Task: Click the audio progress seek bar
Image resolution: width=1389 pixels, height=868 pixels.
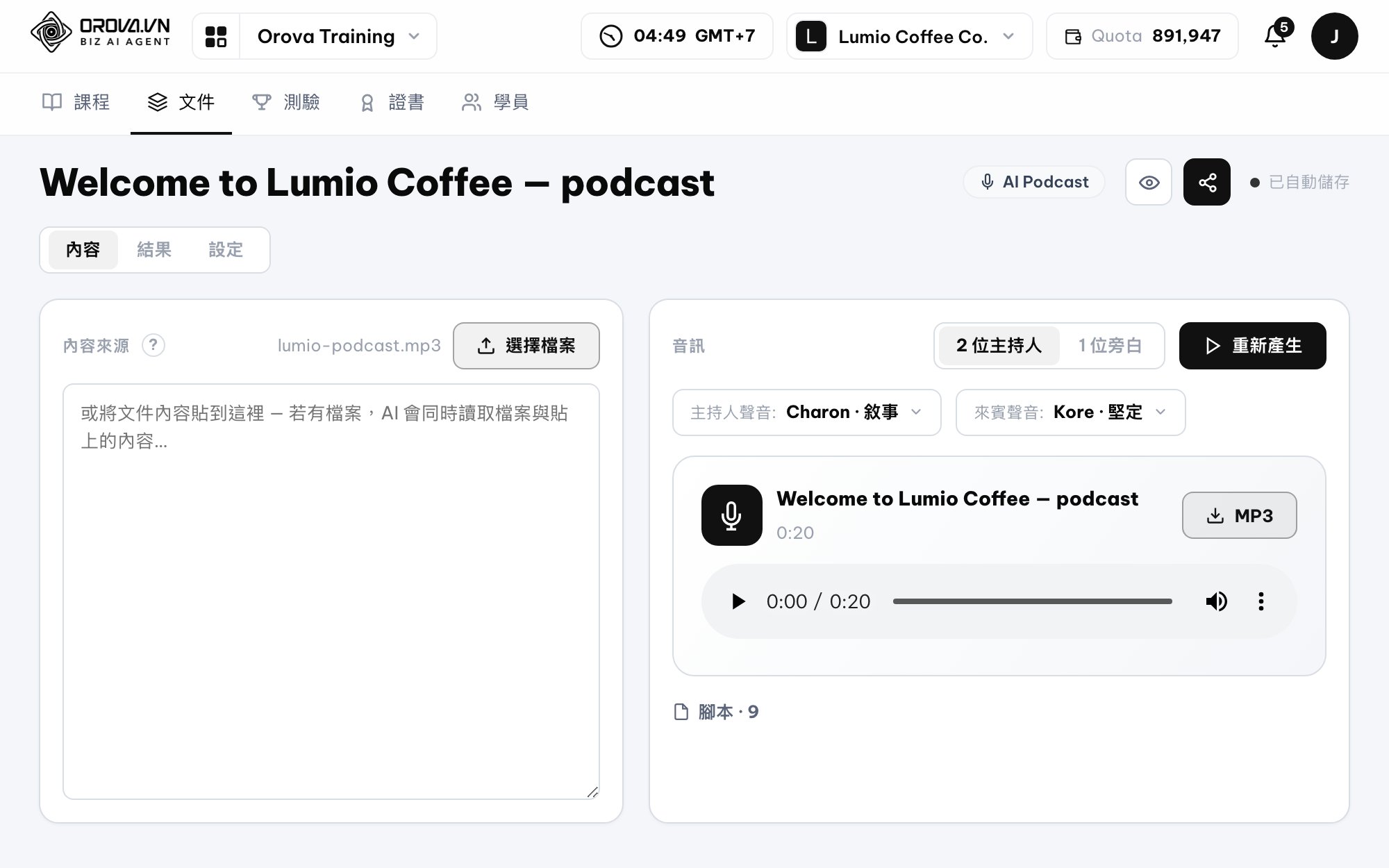Action: [x=1033, y=601]
